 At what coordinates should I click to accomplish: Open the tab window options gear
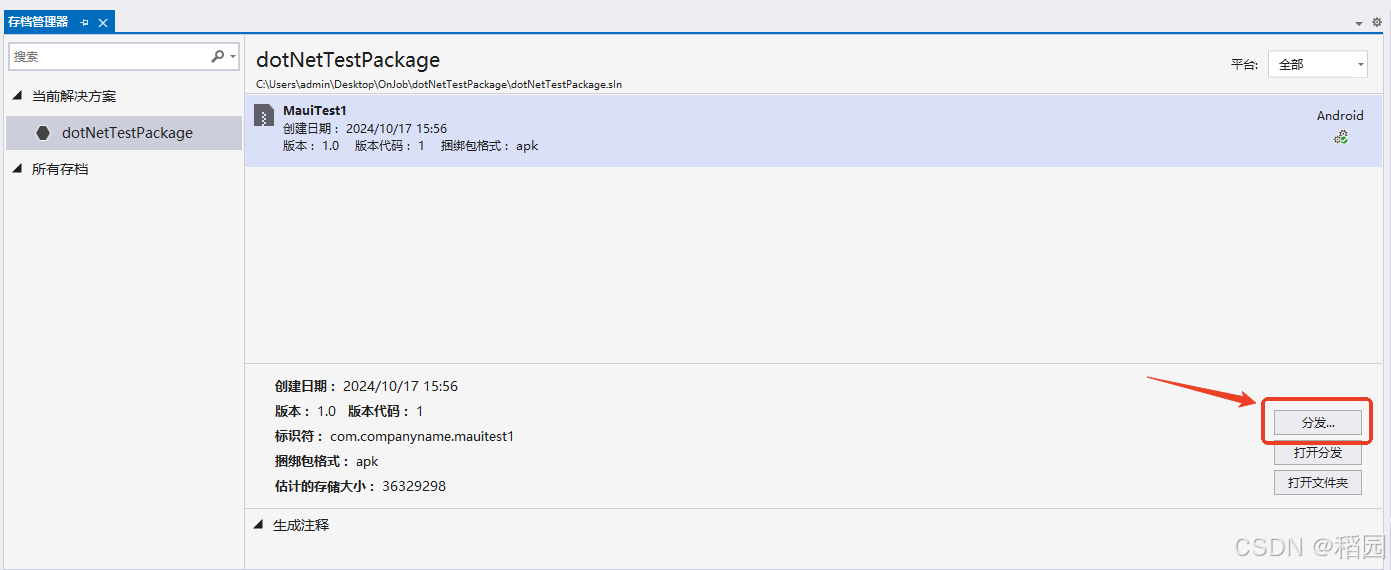click(x=1376, y=22)
